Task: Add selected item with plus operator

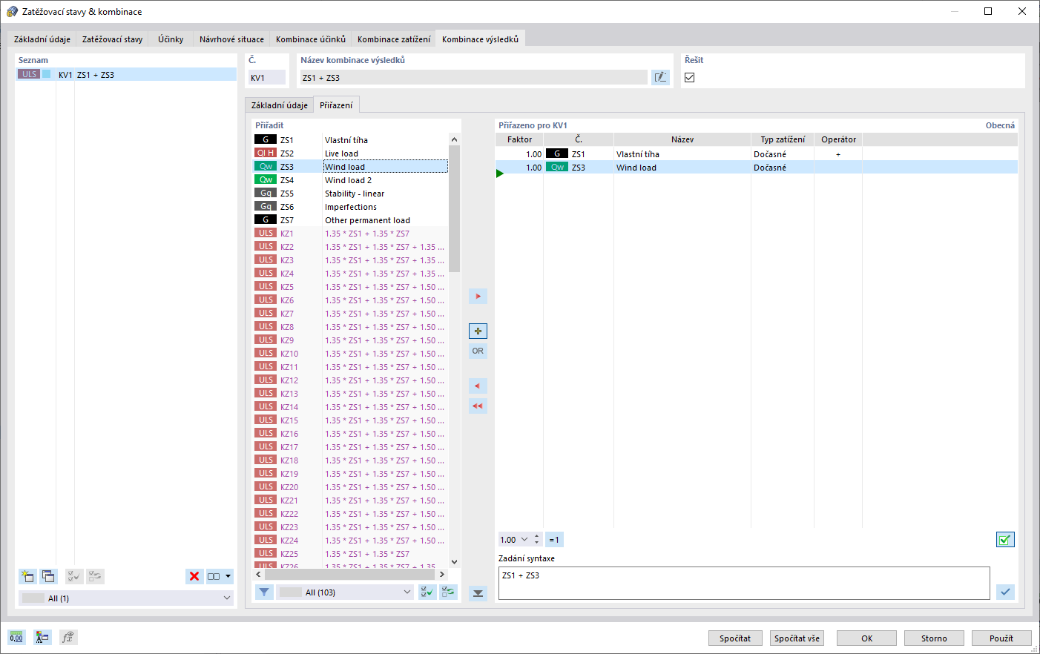Action: tap(478, 331)
